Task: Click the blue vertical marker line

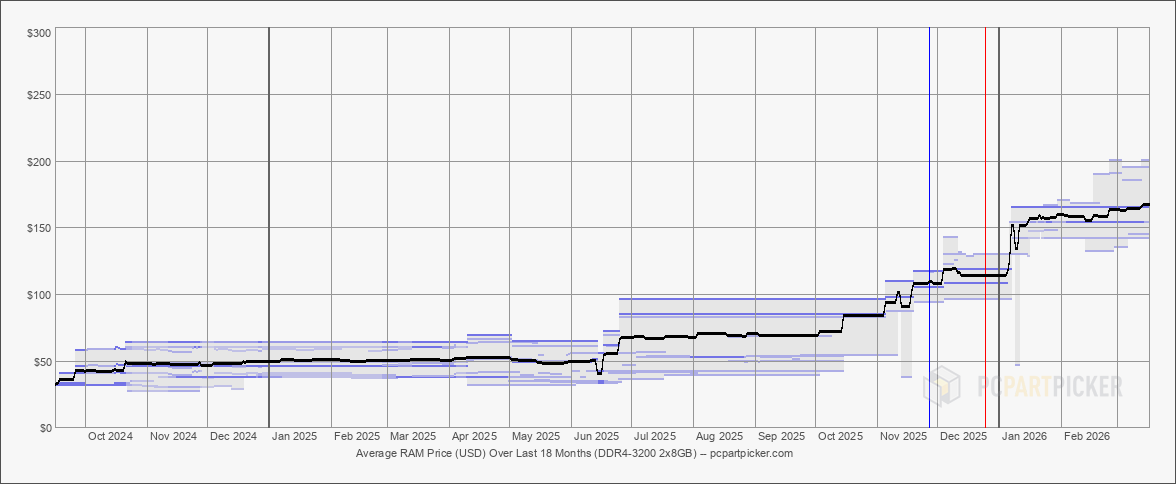Action: 929,227
